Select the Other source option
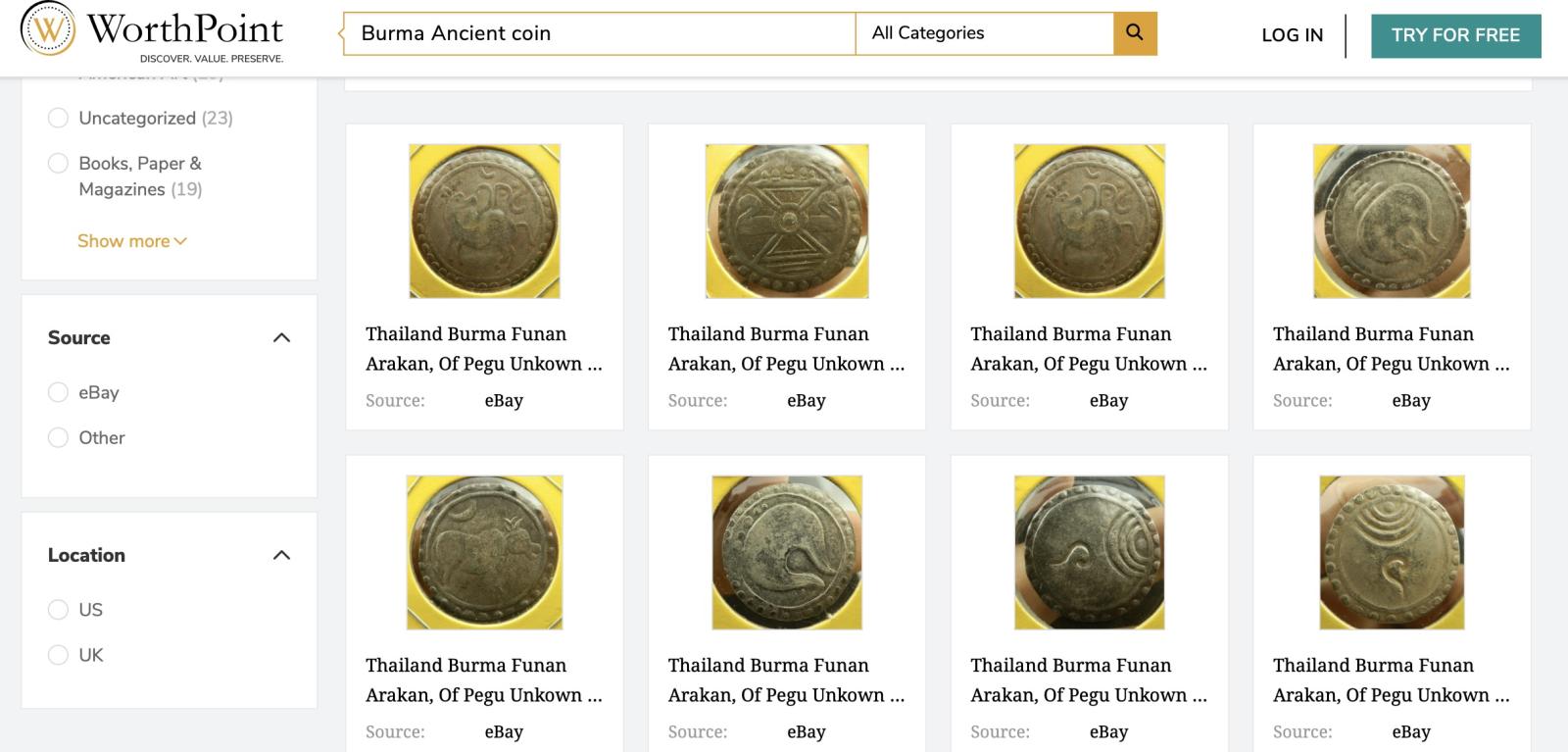 pos(59,438)
